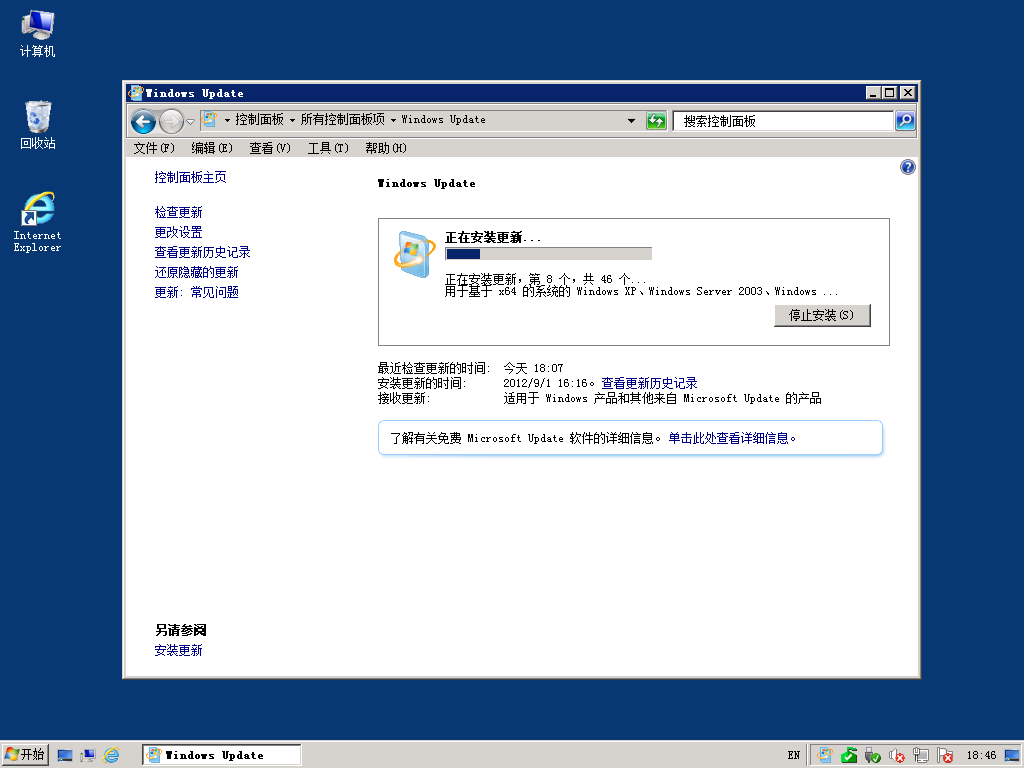Expand the breadcrumb arrow before 控制面板
This screenshot has height=768, width=1024.
coord(227,120)
